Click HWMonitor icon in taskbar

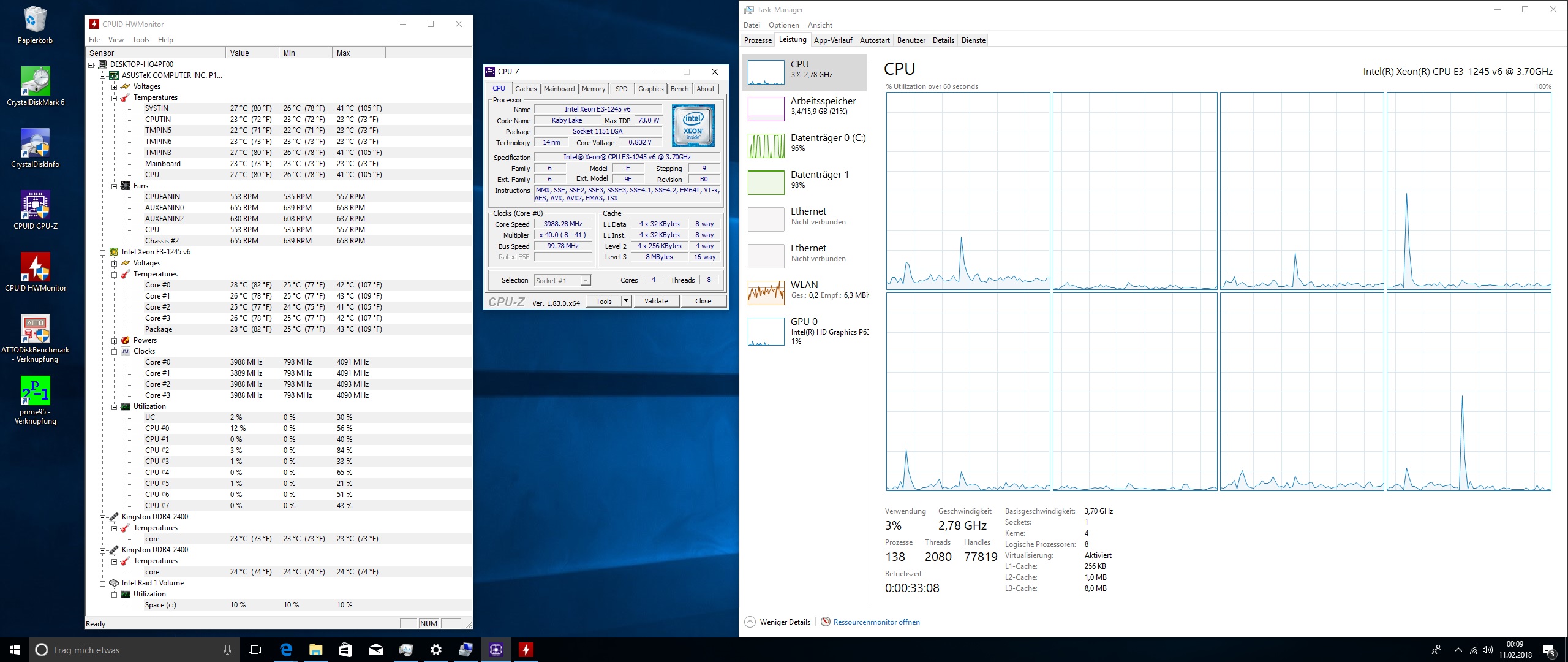[x=526, y=650]
